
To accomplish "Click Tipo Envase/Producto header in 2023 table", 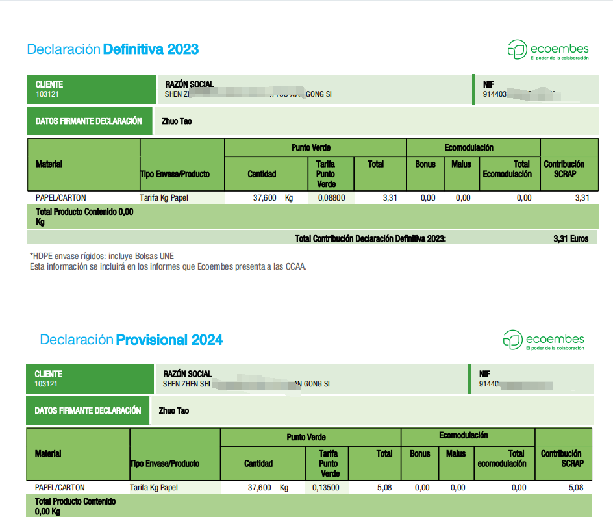I will pos(175,174).
